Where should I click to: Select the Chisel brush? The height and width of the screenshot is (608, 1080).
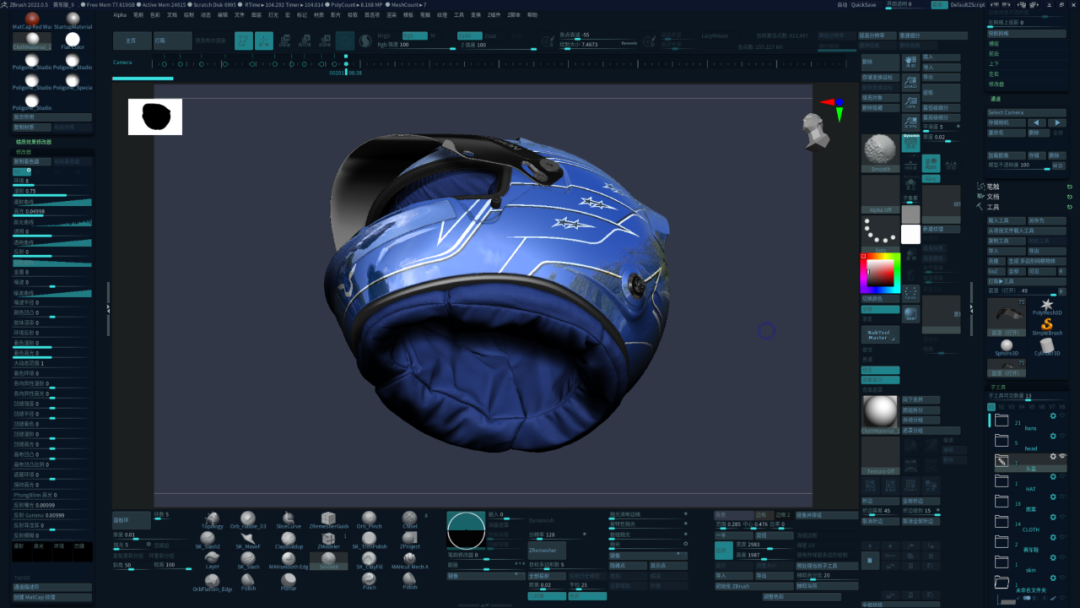tap(410, 520)
